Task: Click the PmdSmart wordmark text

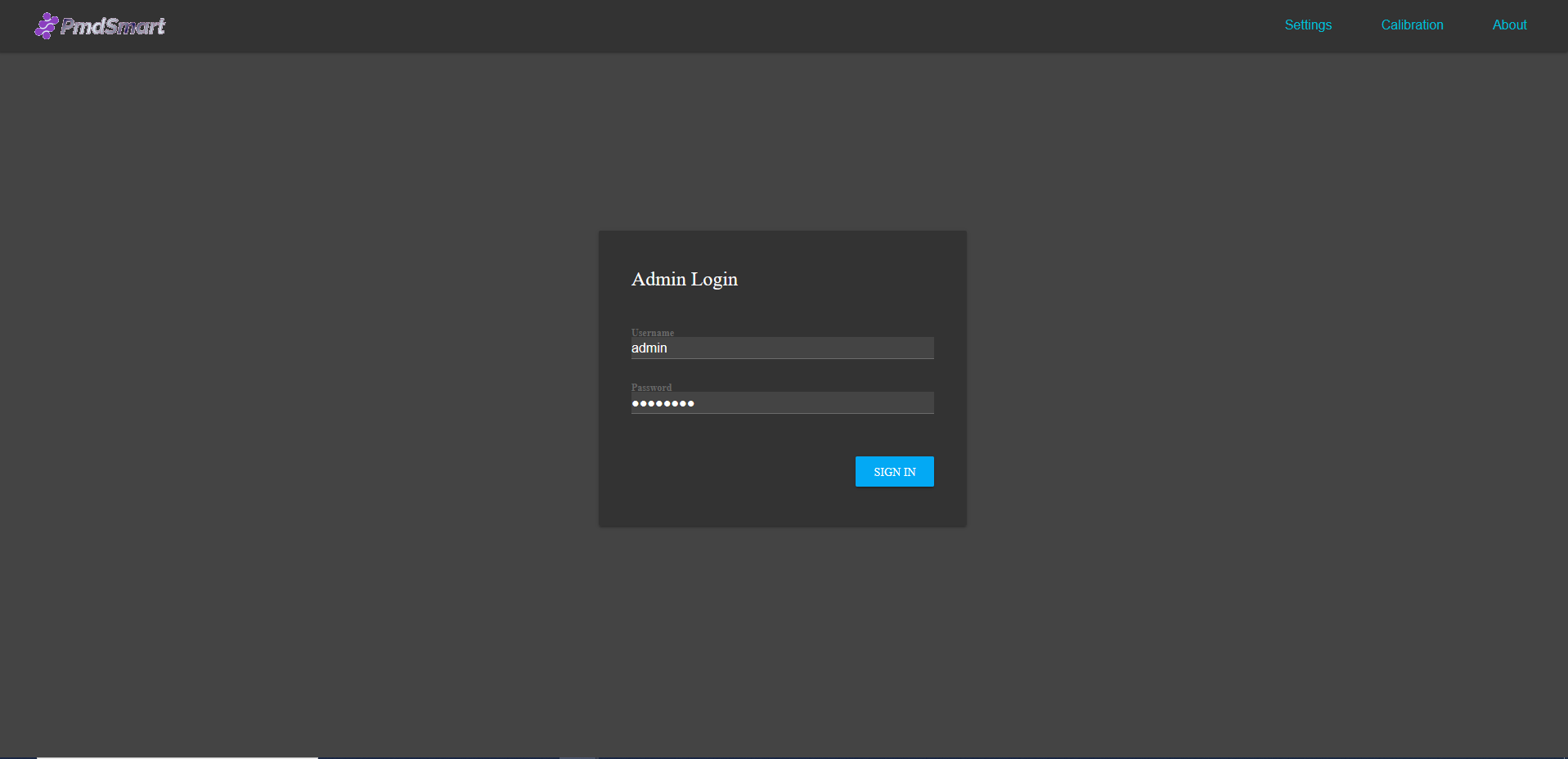Action: coord(113,26)
